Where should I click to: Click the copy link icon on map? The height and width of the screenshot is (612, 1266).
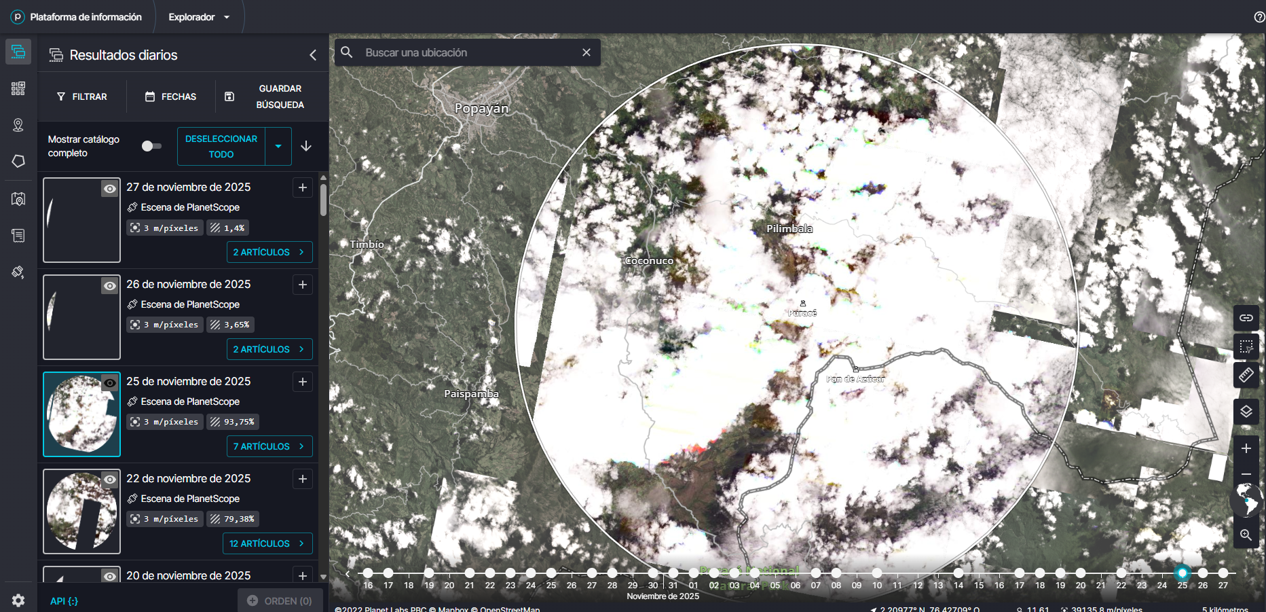[1246, 318]
